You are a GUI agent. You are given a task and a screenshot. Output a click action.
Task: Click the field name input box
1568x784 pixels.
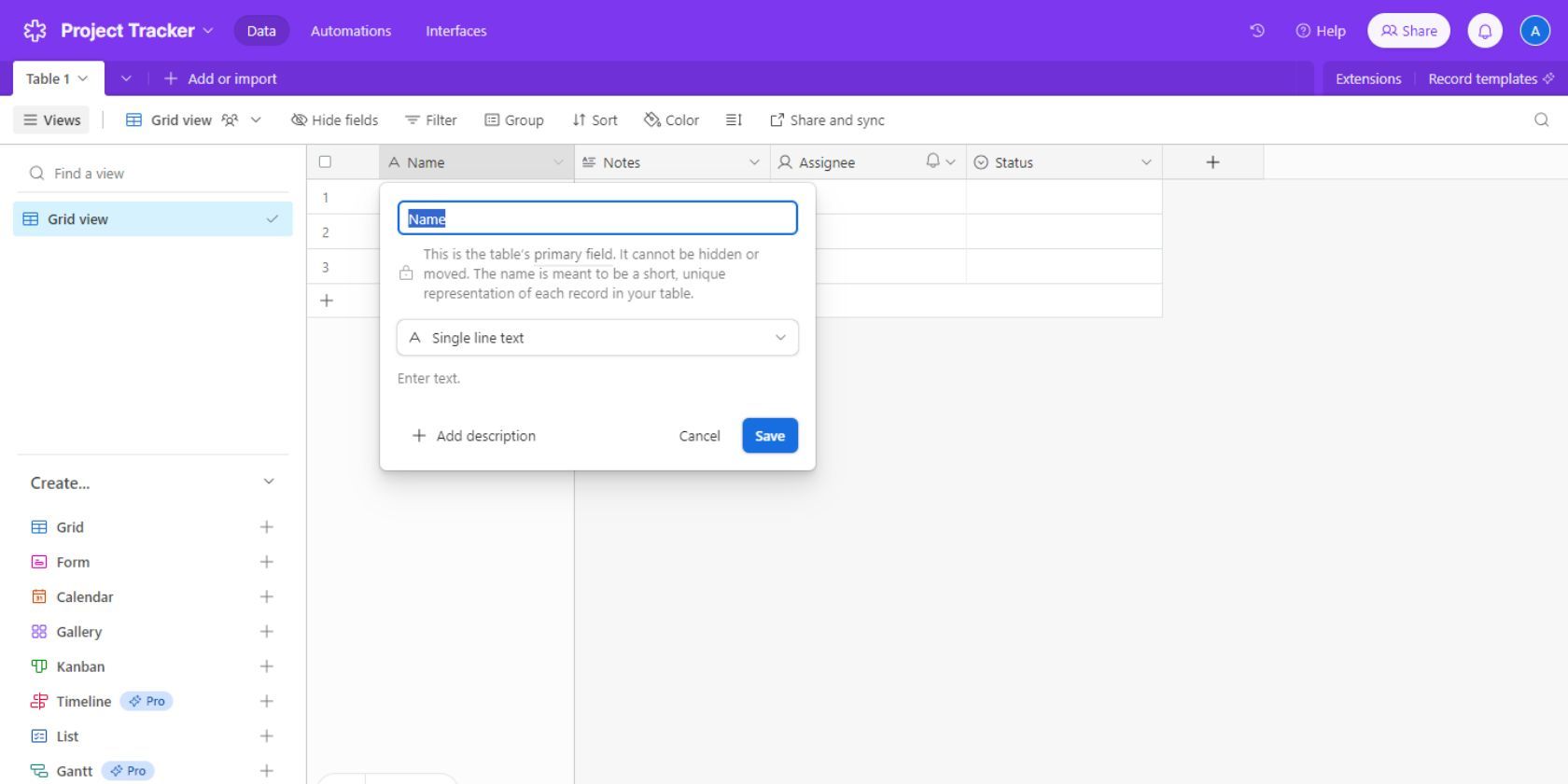[597, 218]
